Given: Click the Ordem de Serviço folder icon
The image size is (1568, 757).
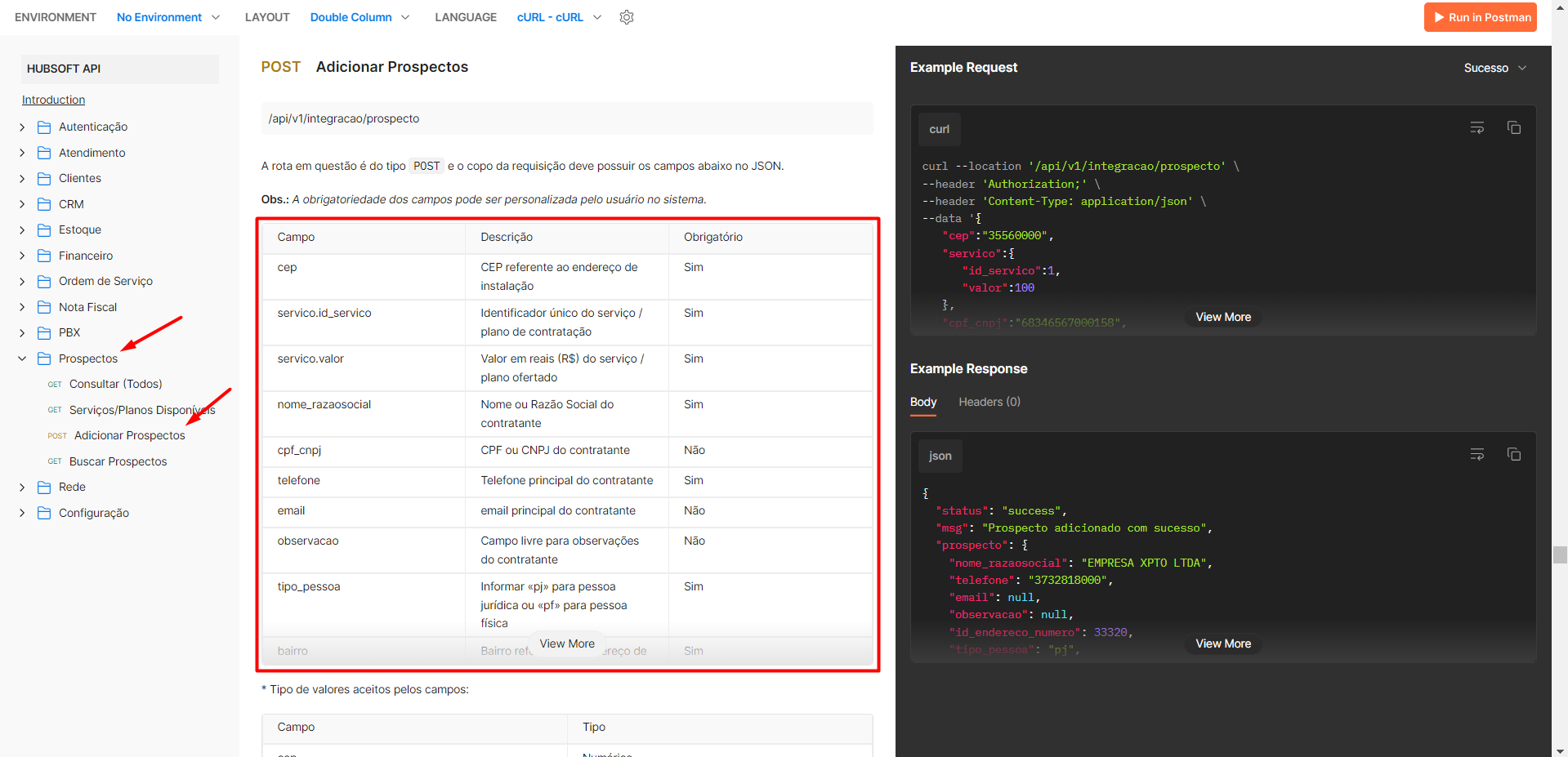Looking at the screenshot, I should [44, 281].
